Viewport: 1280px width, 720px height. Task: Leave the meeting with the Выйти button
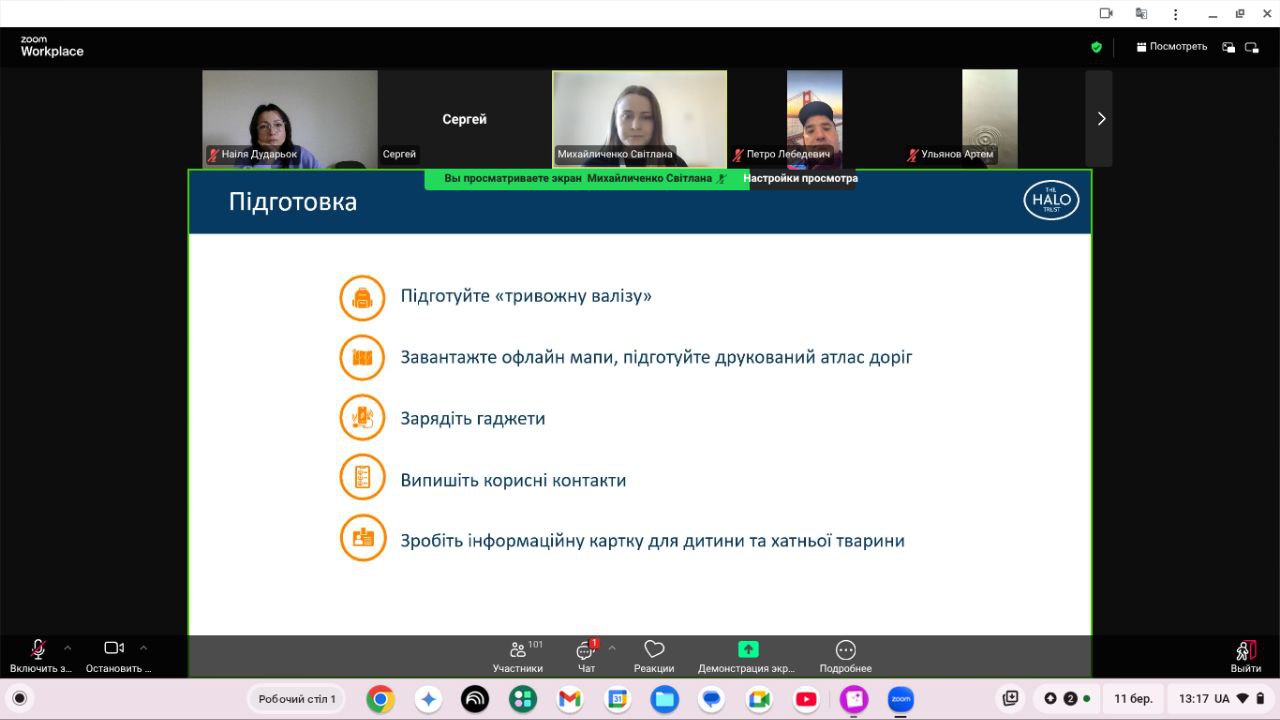coord(1245,656)
